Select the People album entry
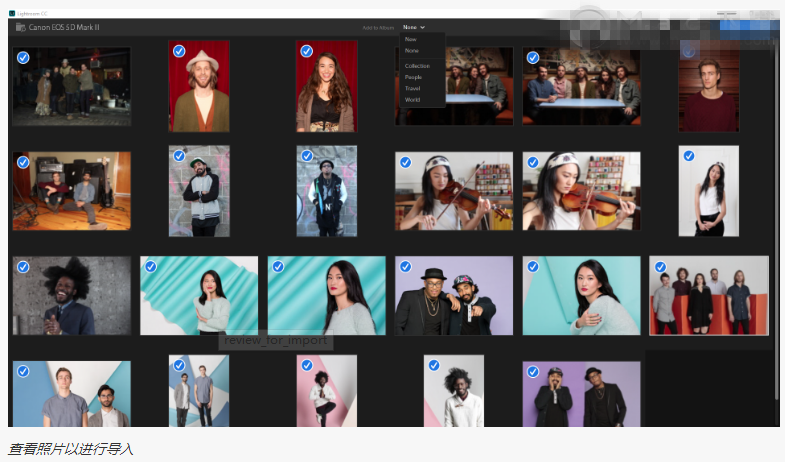Screen dimensions: 785x462 point(413,77)
